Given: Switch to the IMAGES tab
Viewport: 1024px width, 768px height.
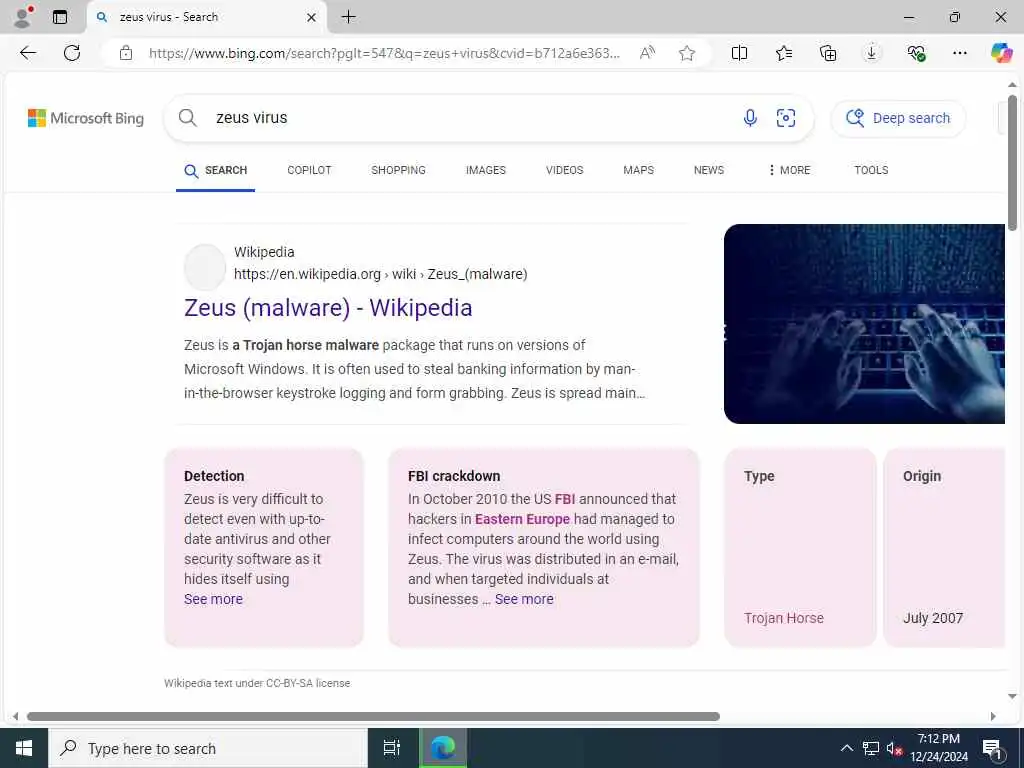Looking at the screenshot, I should (486, 170).
